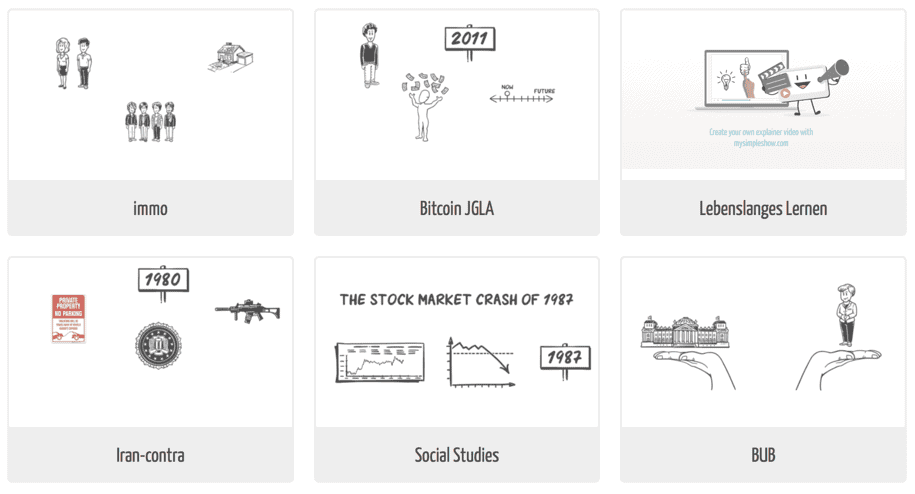This screenshot has height=494, width=915.
Task: Open the Iran-contra title label
Action: pyautogui.click(x=151, y=455)
